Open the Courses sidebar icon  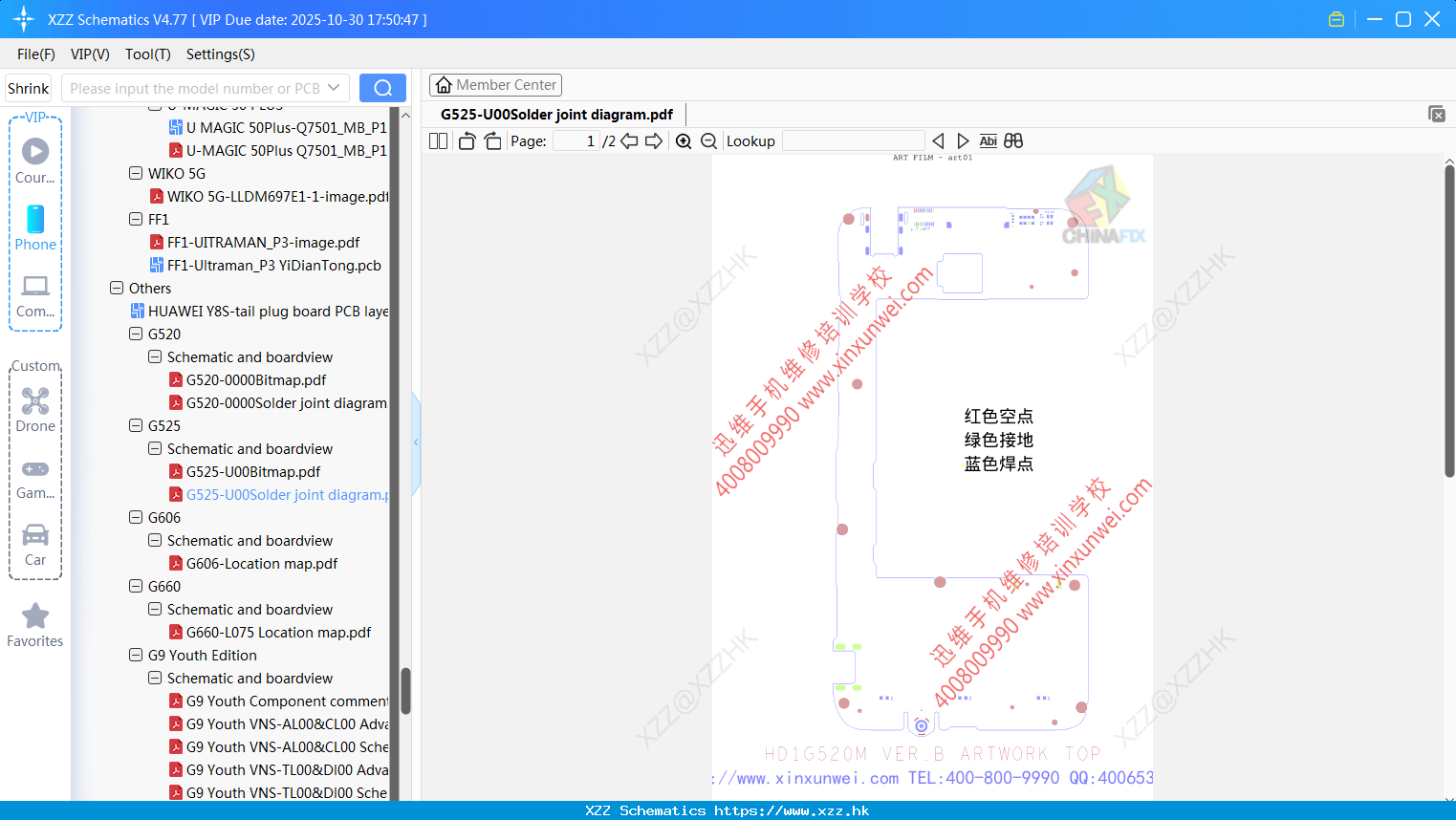tap(35, 161)
